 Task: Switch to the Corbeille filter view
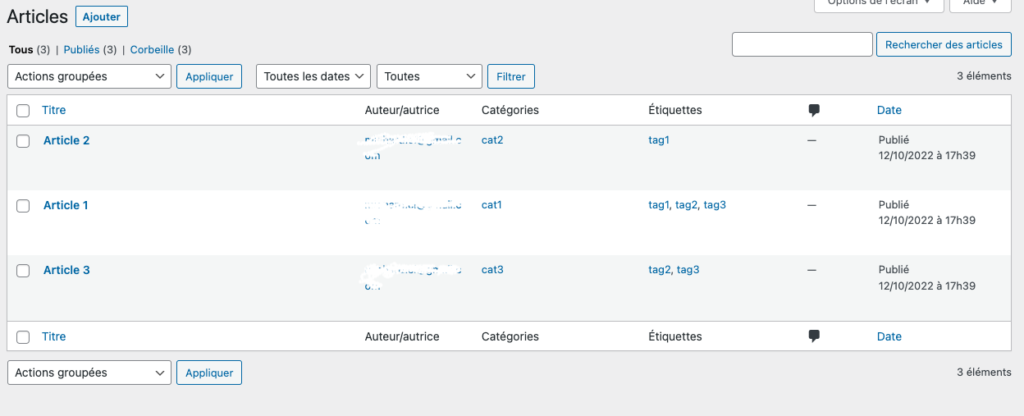(x=152, y=50)
